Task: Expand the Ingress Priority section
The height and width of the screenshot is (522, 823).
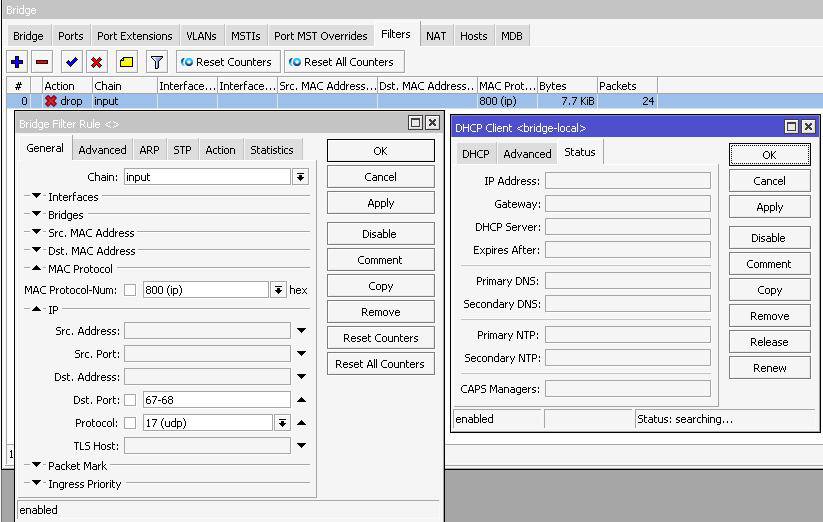Action: tap(36, 483)
